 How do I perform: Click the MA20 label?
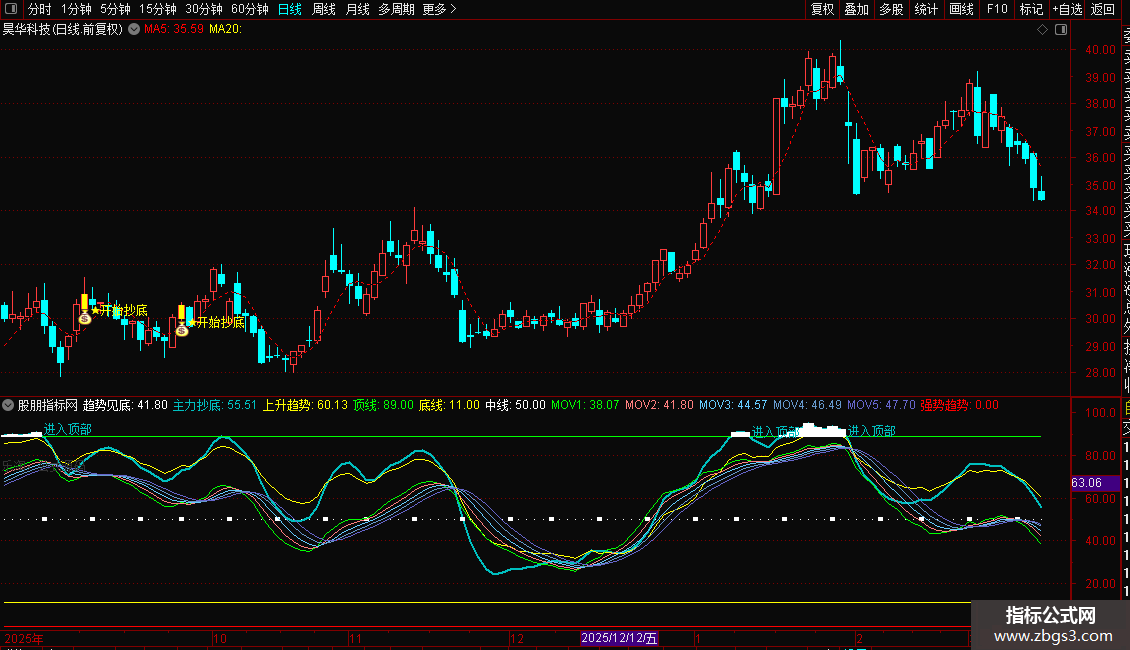226,30
